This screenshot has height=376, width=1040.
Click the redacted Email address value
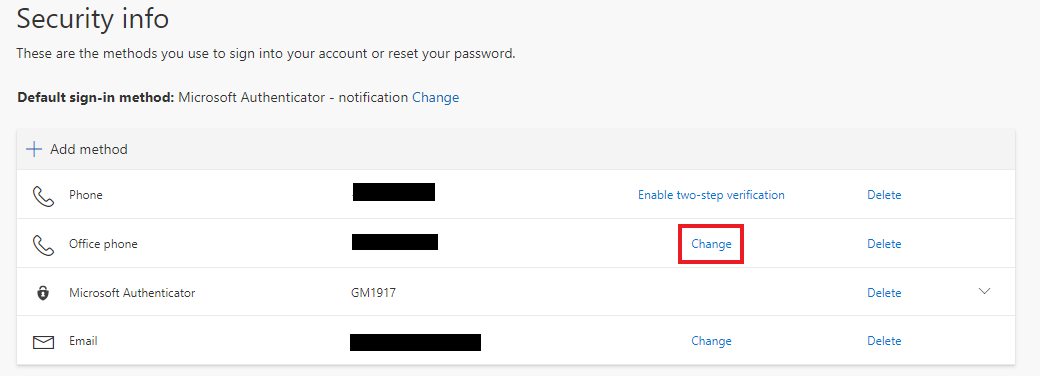coord(415,342)
